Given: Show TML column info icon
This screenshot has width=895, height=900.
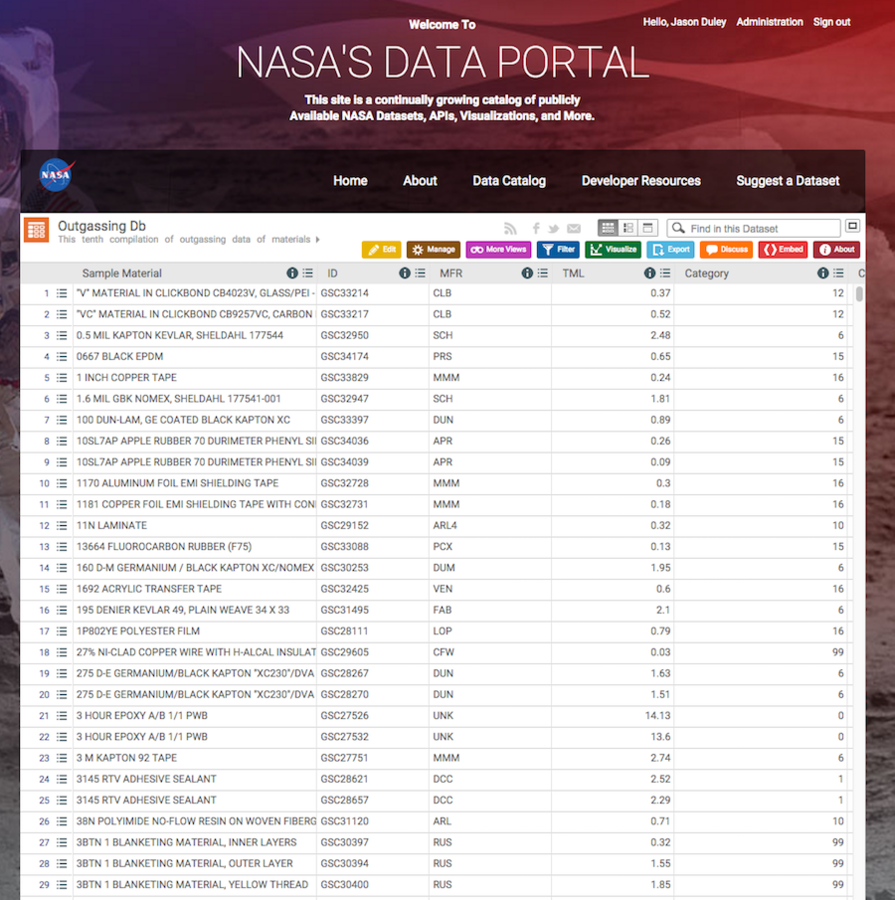Looking at the screenshot, I should tap(649, 273).
